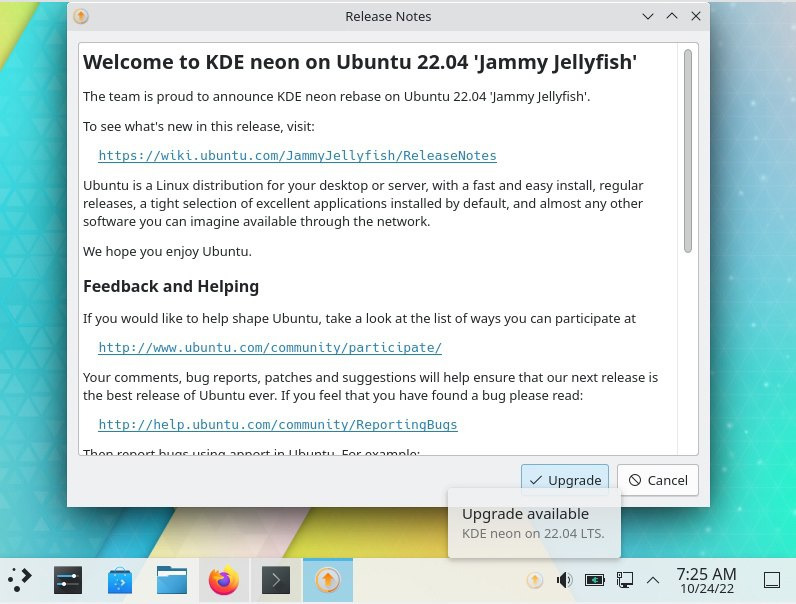Open Dolphin file manager from the taskbar

pyautogui.click(x=172, y=579)
